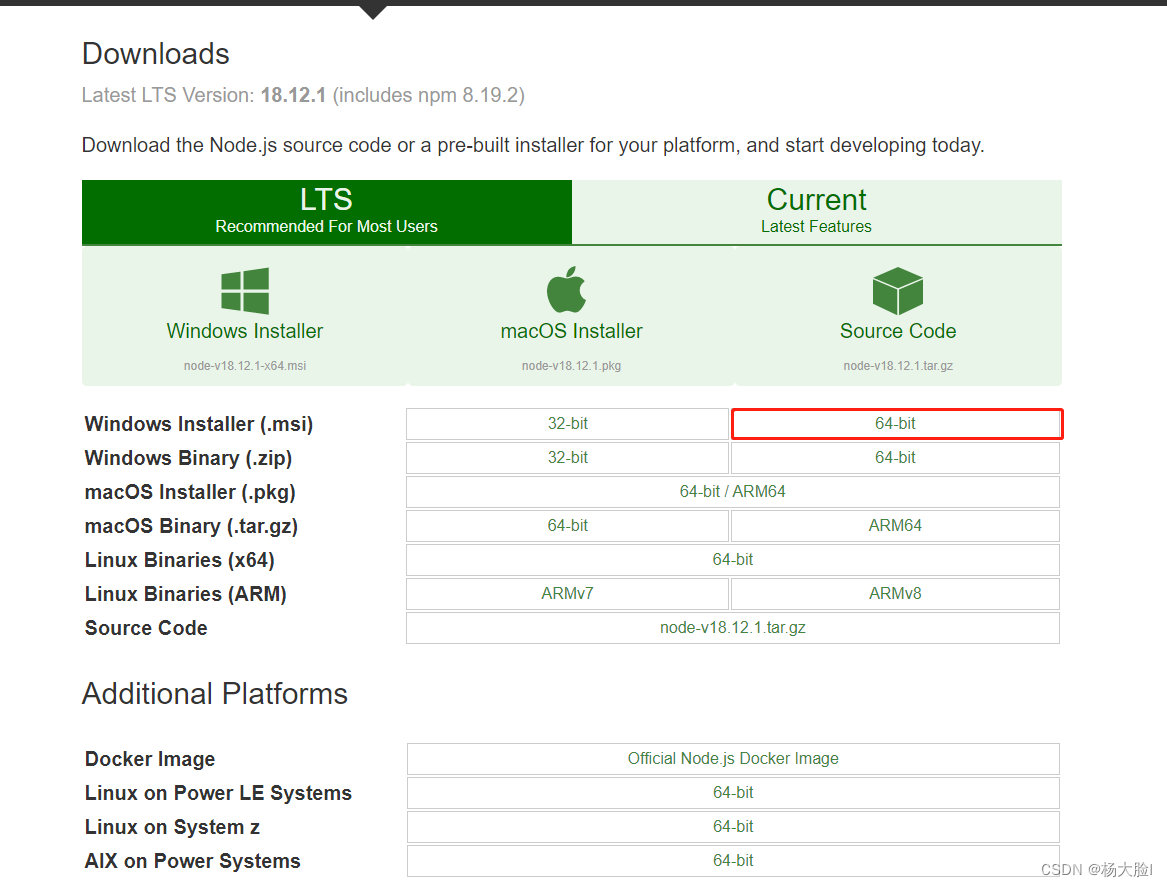Click the macOS Binary (.tar.gz) row label
This screenshot has height=887, width=1167.
(x=191, y=526)
